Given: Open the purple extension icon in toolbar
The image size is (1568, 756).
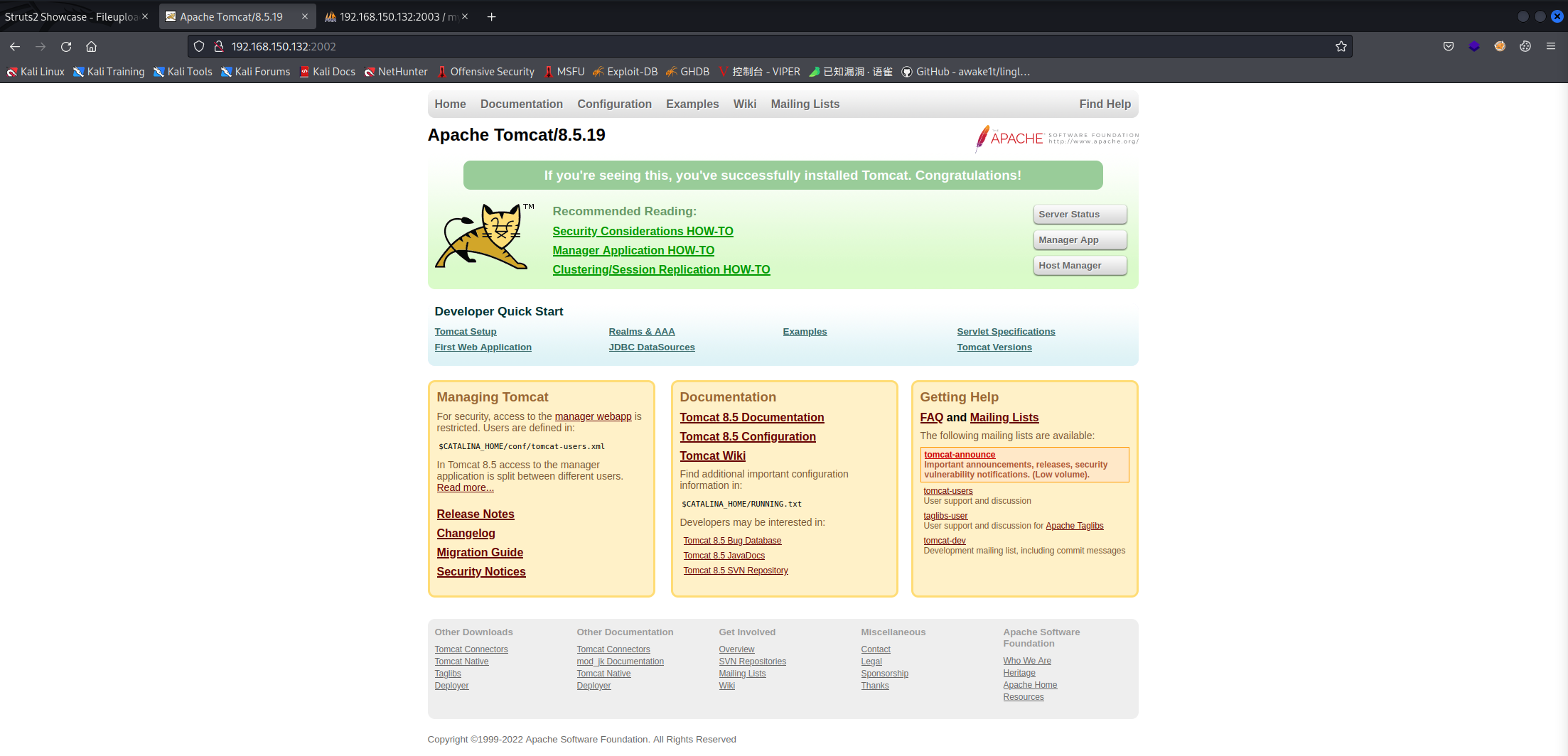Looking at the screenshot, I should point(1474,46).
